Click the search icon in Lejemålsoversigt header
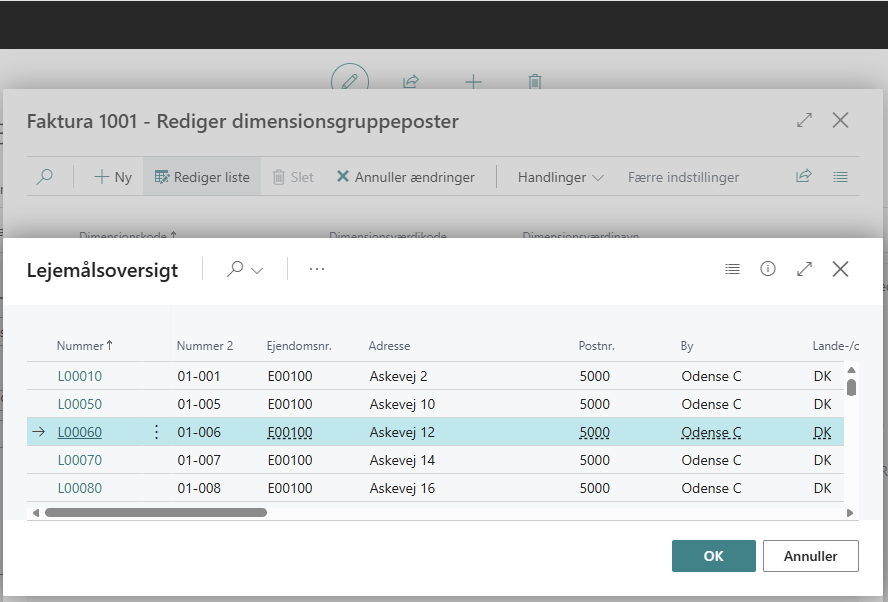 click(x=235, y=268)
